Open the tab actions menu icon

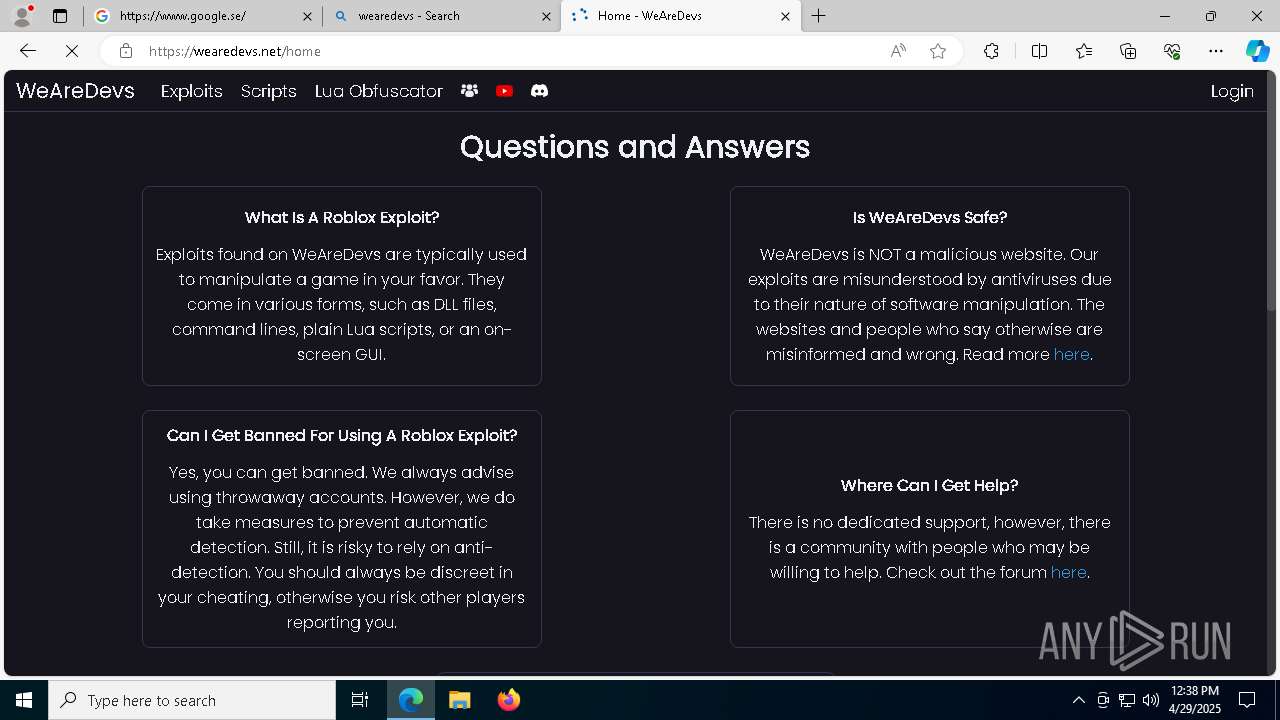(x=60, y=16)
